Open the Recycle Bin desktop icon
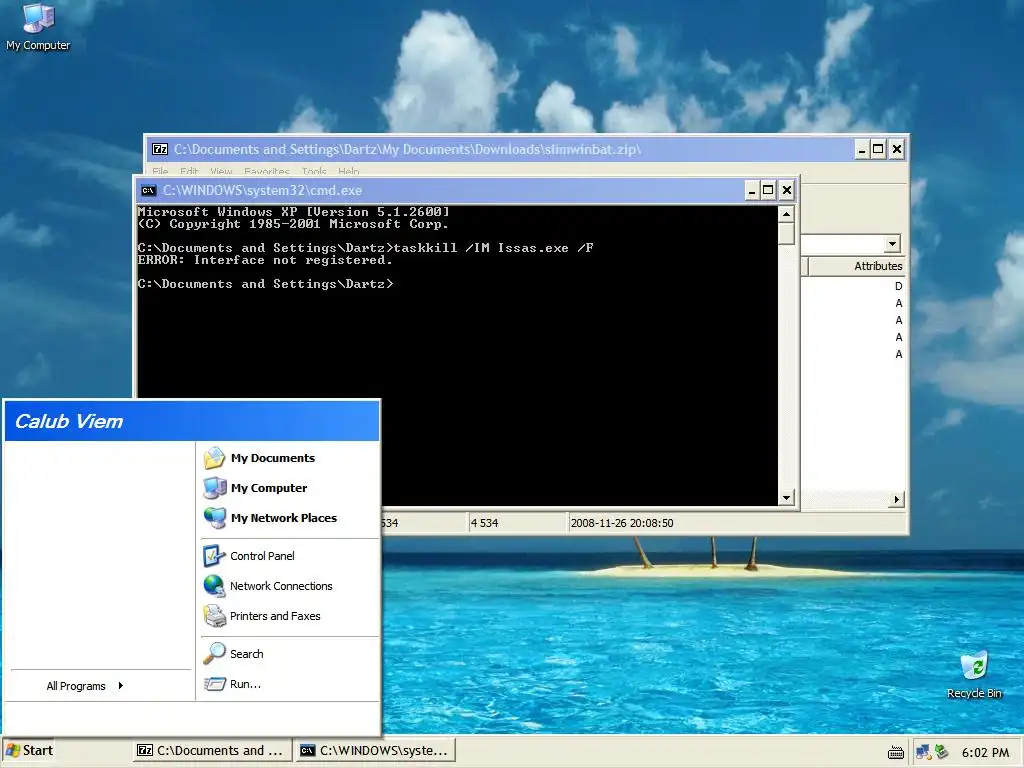This screenshot has width=1024, height=768. (x=974, y=675)
